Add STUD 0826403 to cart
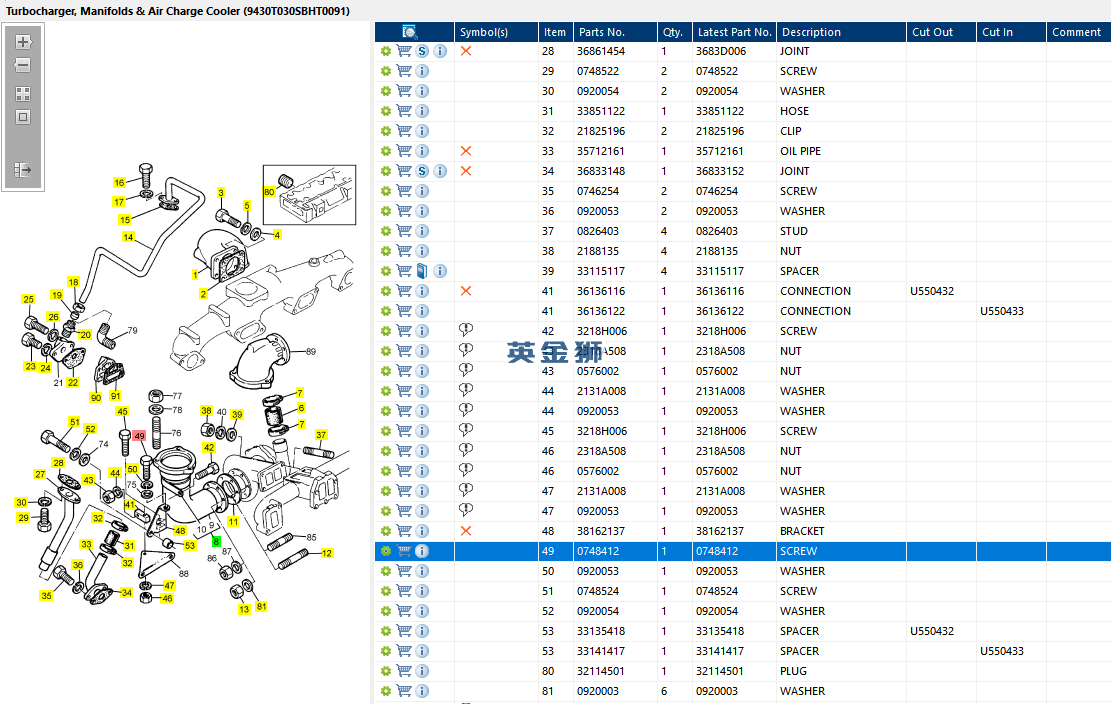 pos(404,231)
